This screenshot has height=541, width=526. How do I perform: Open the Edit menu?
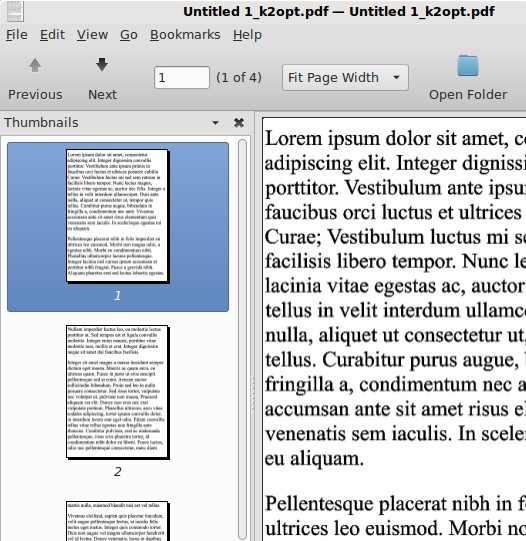(x=52, y=35)
